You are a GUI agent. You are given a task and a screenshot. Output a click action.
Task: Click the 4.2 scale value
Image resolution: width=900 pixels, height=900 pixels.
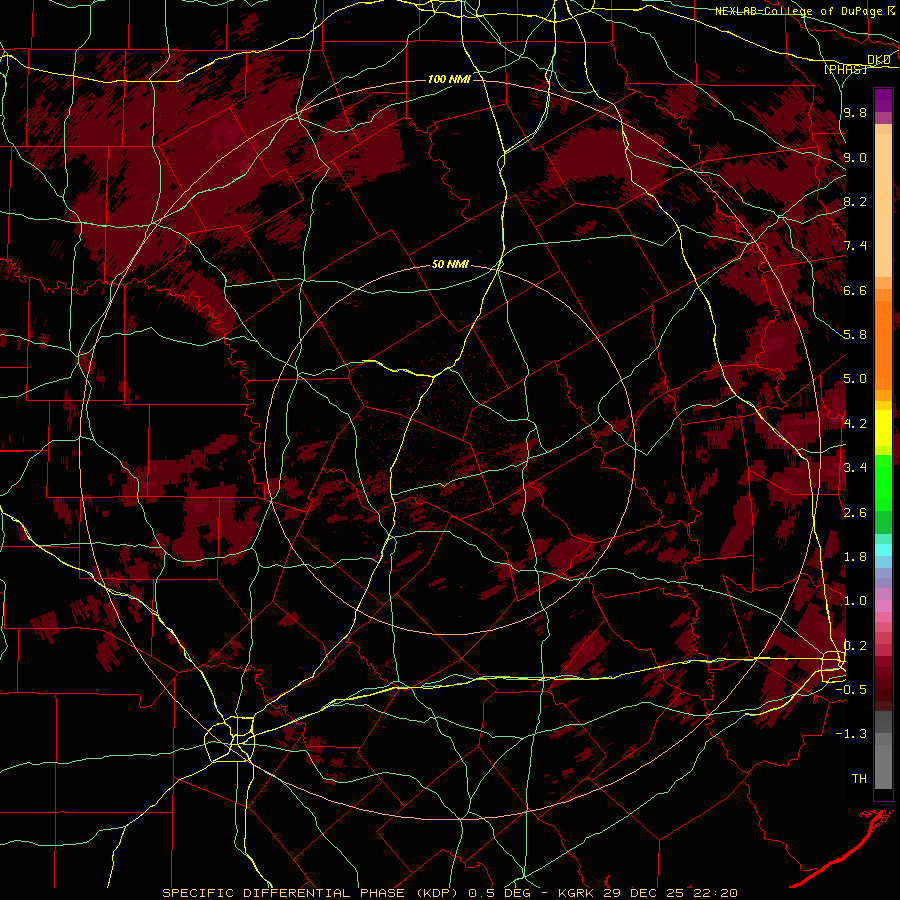coord(855,423)
